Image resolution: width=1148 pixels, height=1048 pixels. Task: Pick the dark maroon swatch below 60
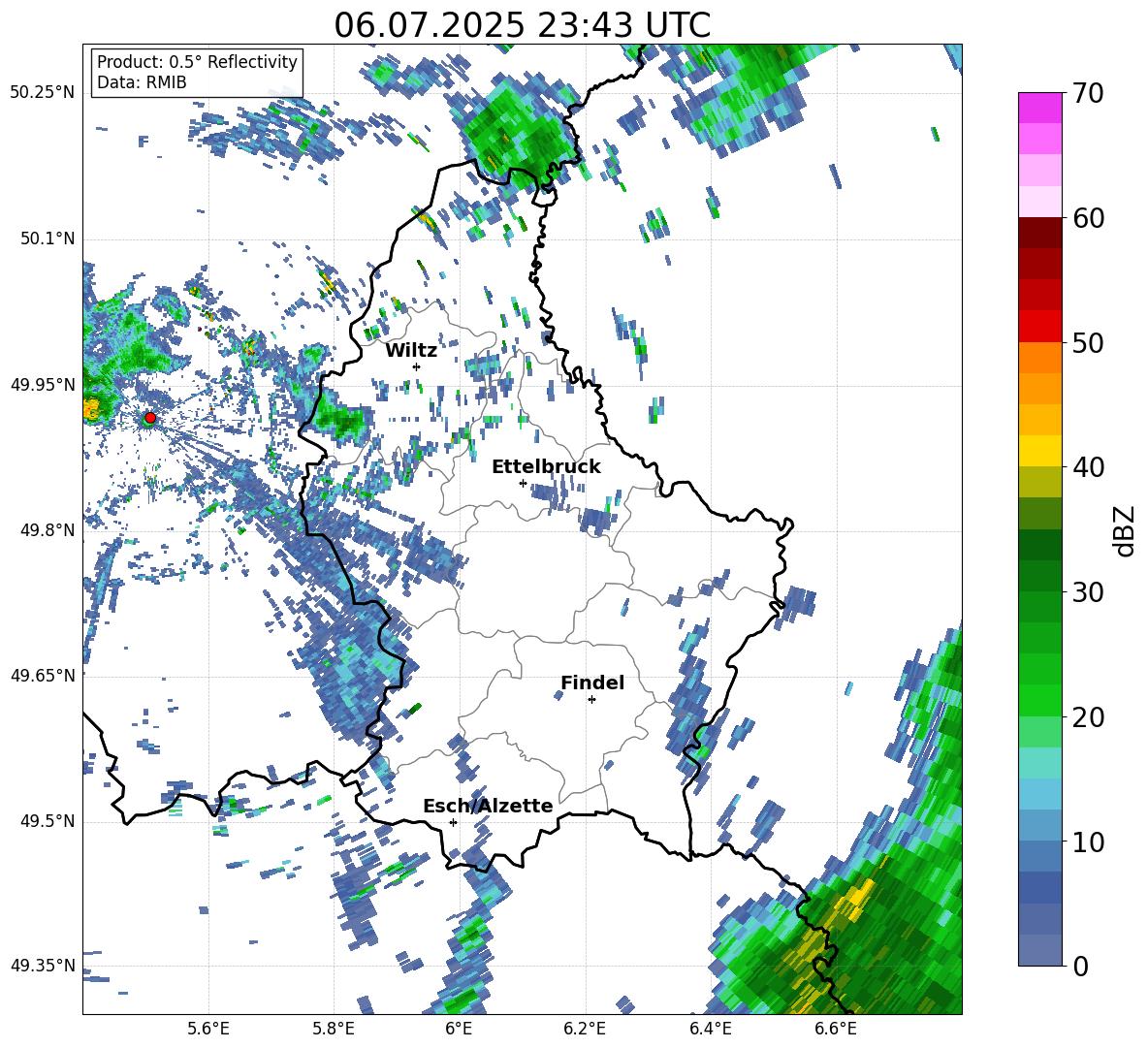(1039, 234)
